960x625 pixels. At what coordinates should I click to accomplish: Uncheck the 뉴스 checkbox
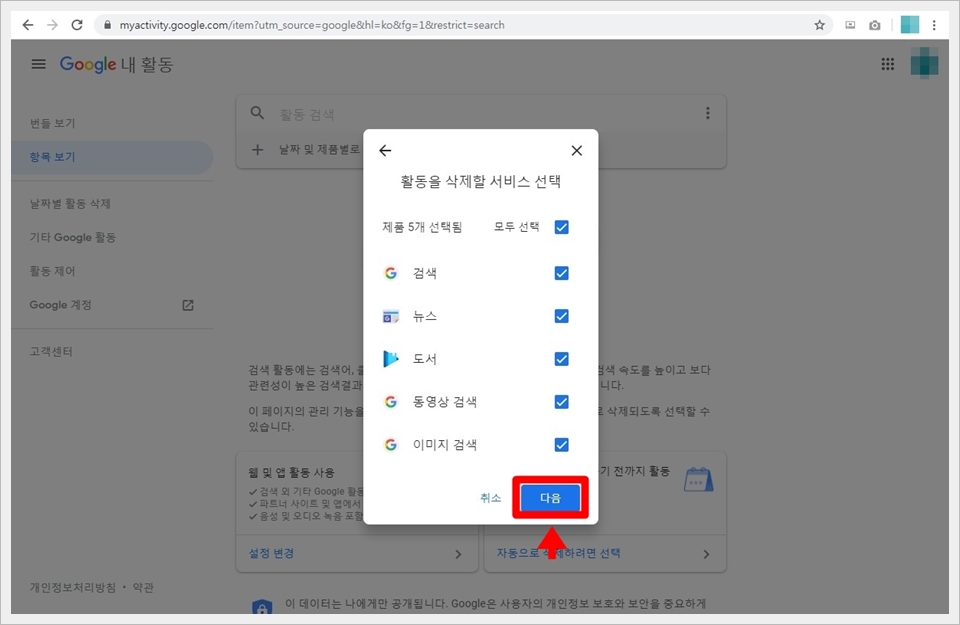point(561,316)
